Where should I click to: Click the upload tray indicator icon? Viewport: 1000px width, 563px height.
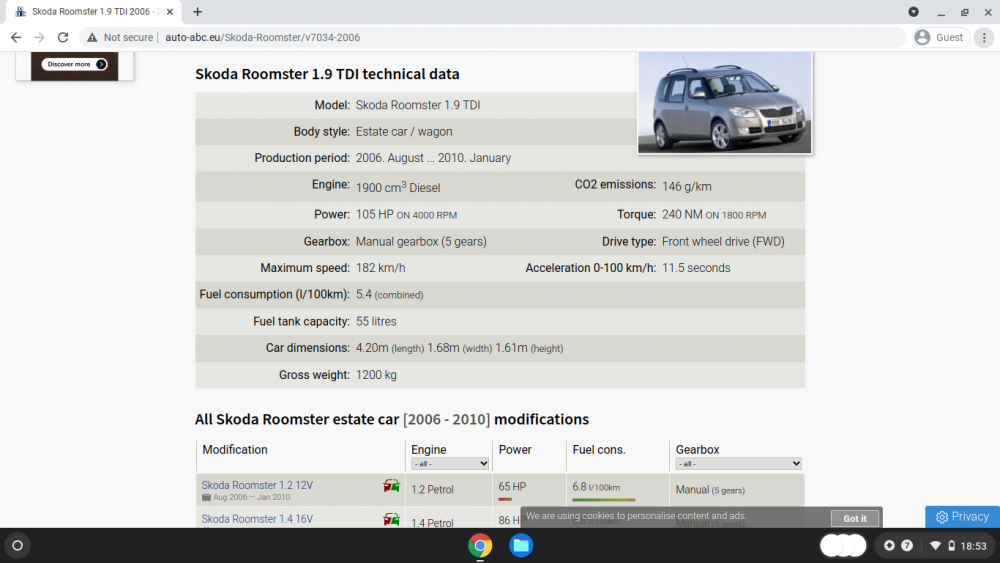click(889, 546)
